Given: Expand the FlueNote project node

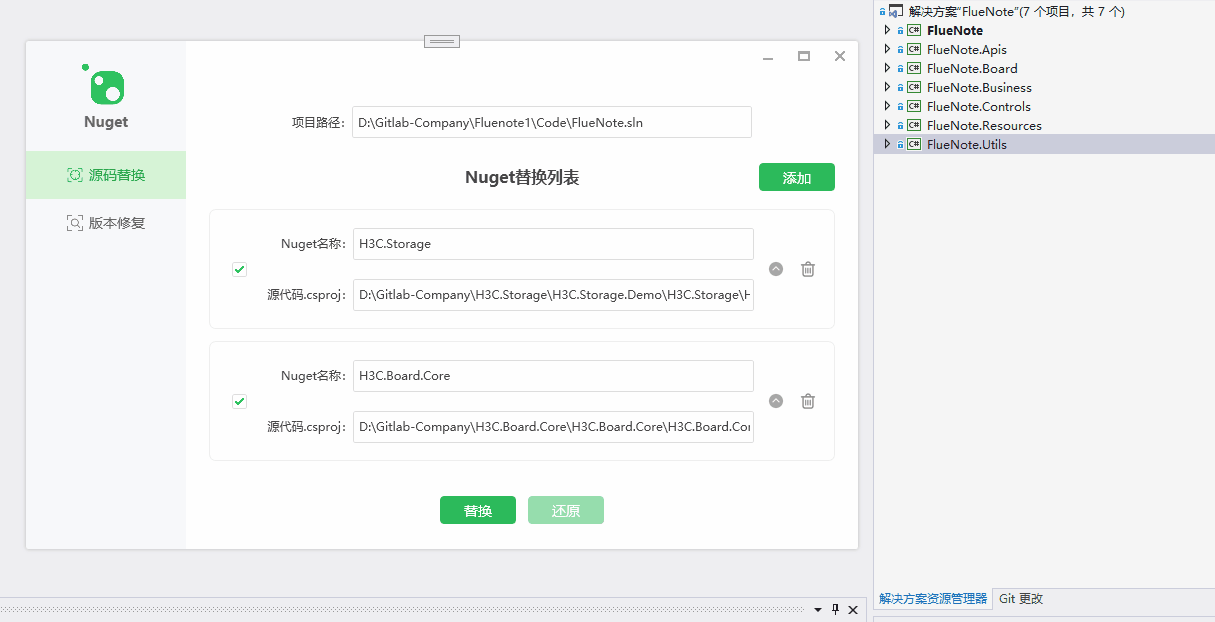Looking at the screenshot, I should (886, 30).
